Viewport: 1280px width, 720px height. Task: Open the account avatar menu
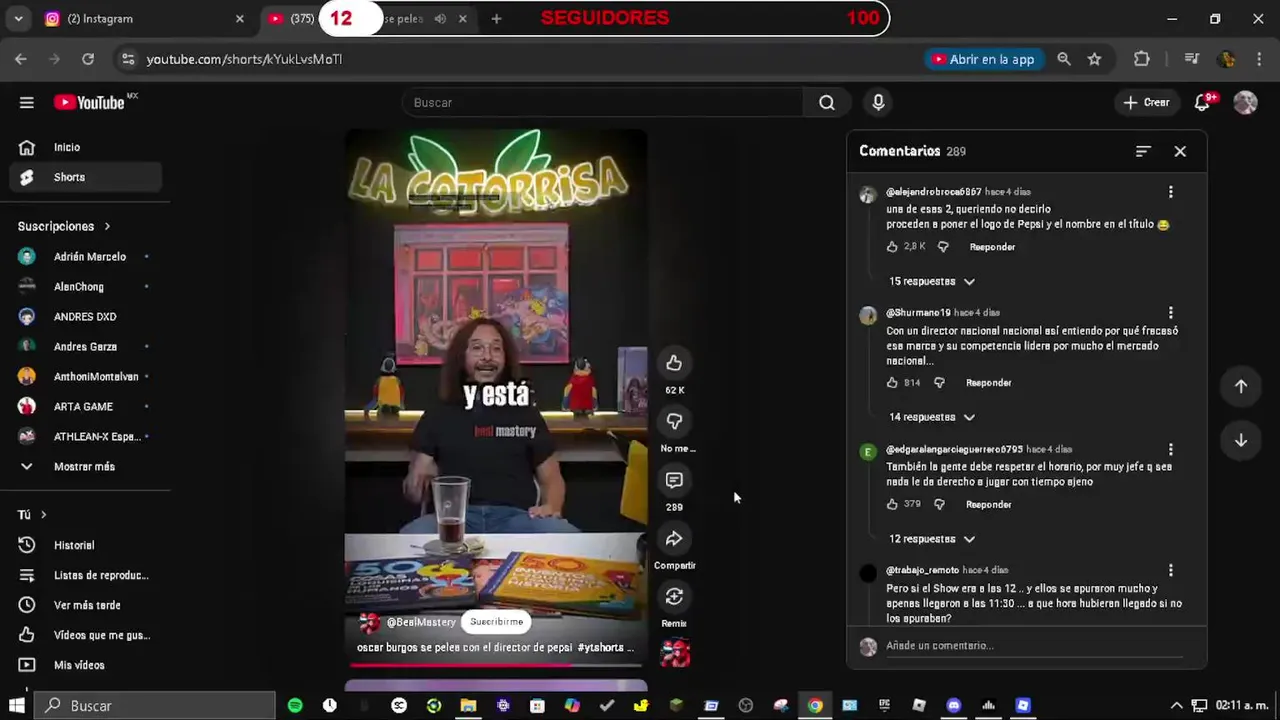pyautogui.click(x=1245, y=102)
